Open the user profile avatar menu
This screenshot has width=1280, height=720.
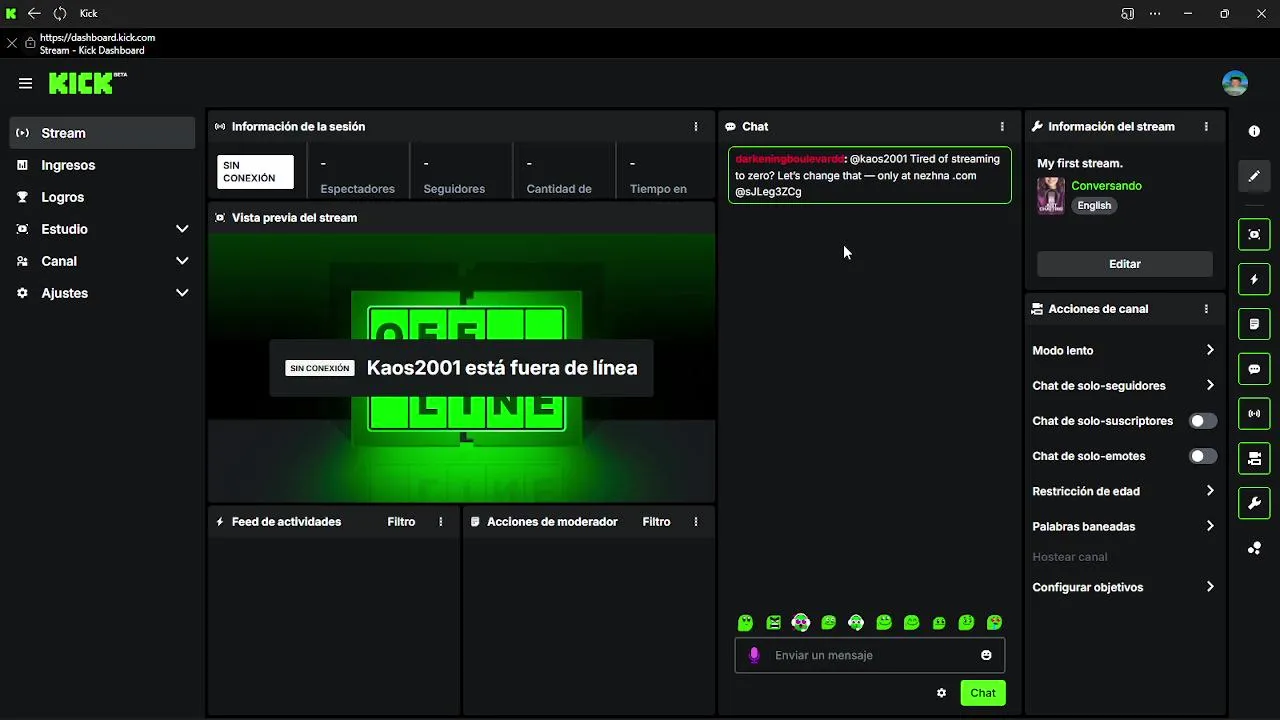tap(1235, 83)
